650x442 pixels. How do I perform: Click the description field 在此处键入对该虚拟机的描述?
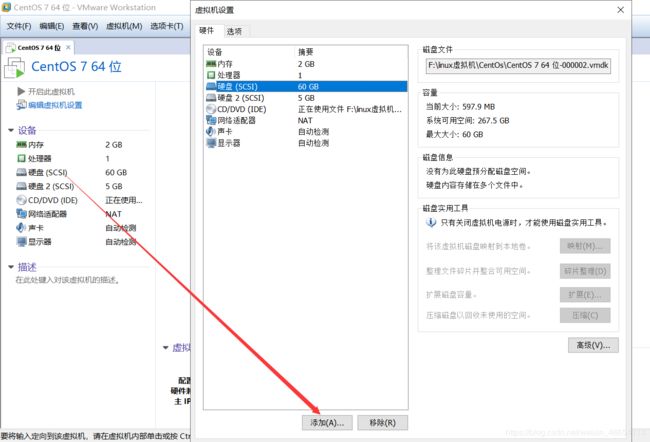68,280
